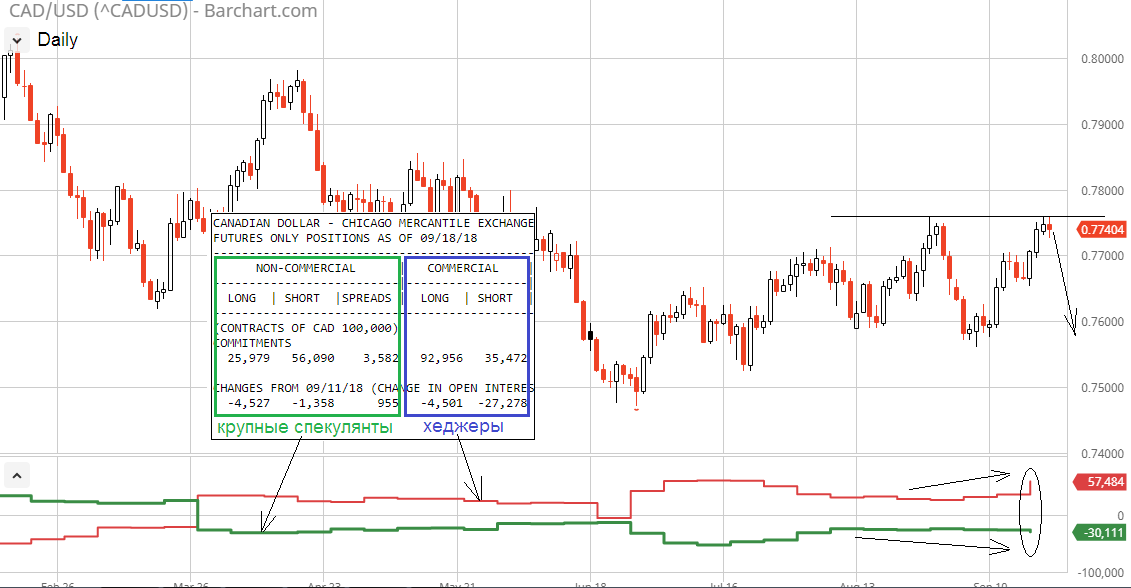This screenshot has width=1131, height=588.
Task: Click the green крупные спекулянты label
Action: point(304,428)
